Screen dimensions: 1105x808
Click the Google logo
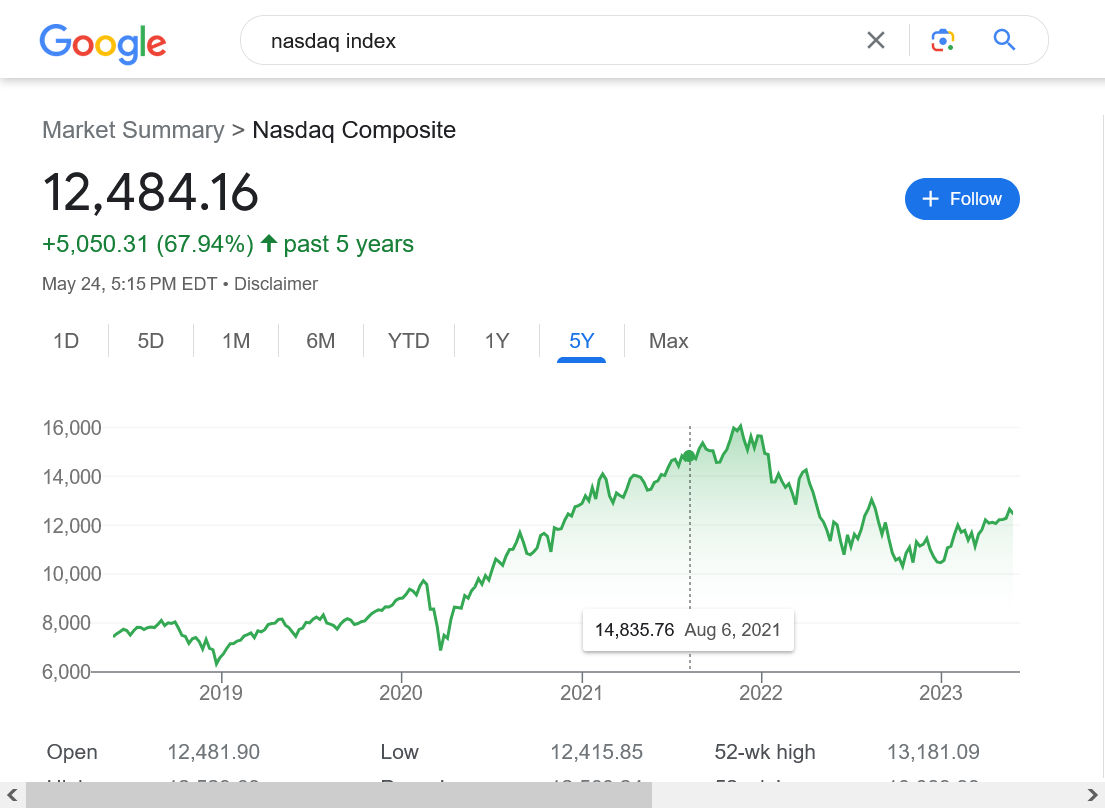coord(103,42)
